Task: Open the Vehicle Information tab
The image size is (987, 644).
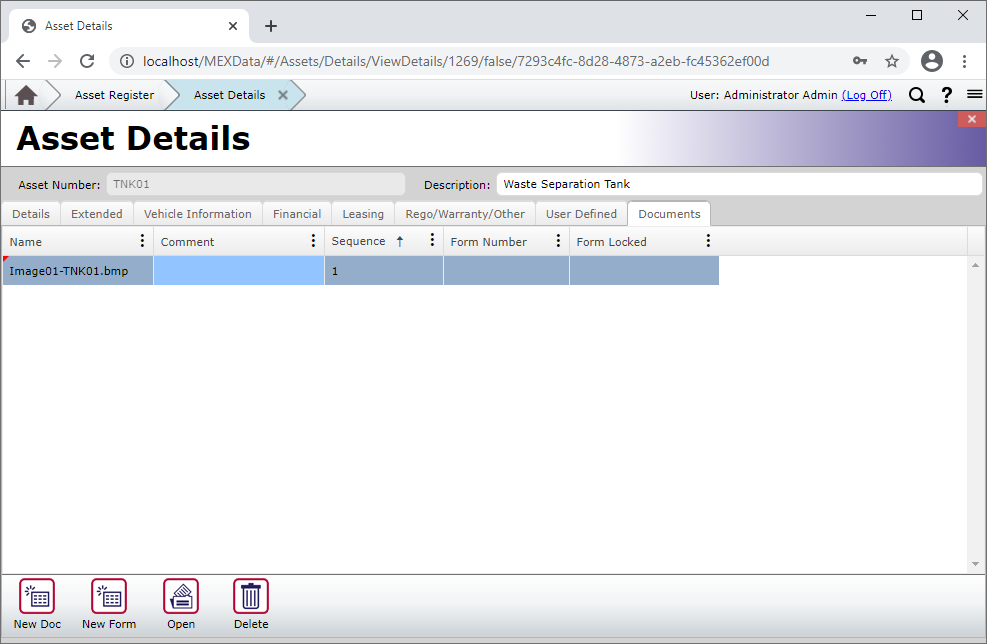Action: point(197,213)
